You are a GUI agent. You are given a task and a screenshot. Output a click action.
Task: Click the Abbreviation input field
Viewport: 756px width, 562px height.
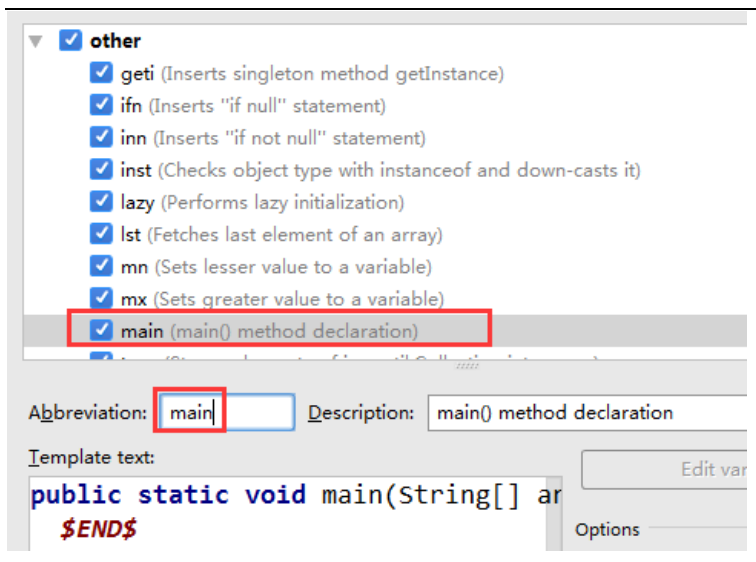click(x=227, y=412)
